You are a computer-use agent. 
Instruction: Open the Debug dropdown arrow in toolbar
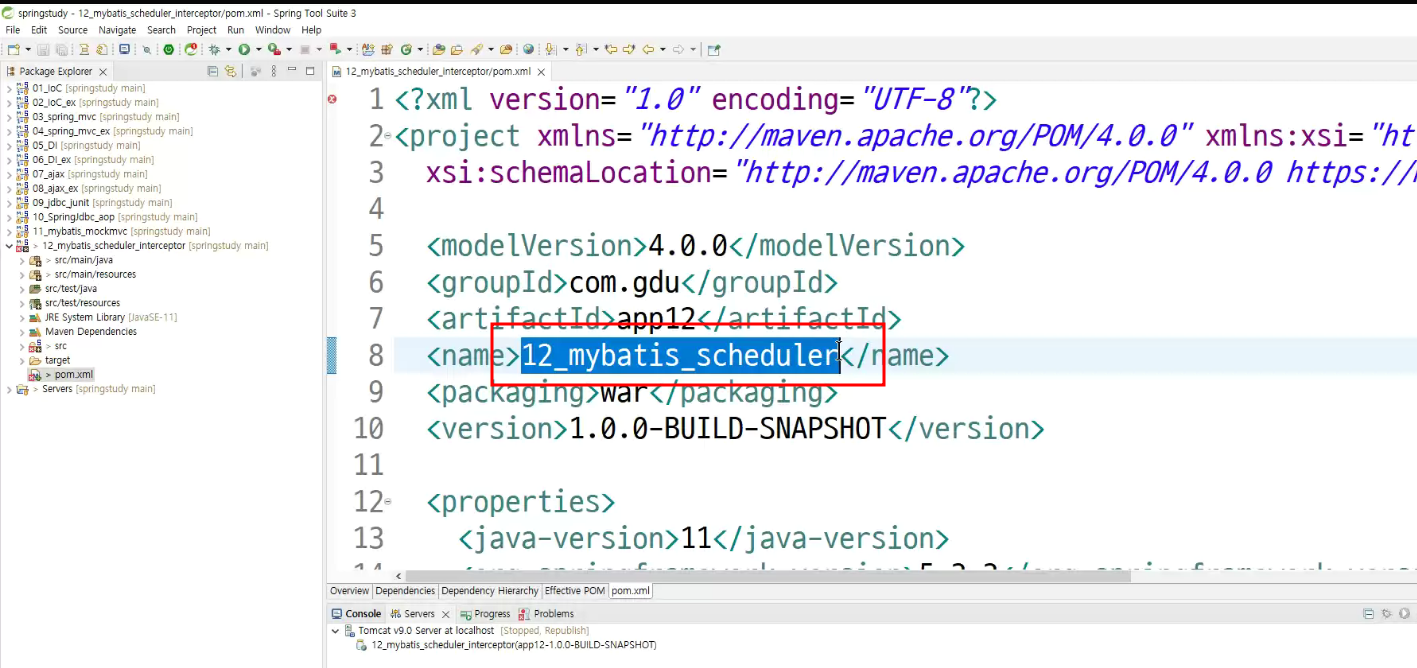tap(228, 49)
